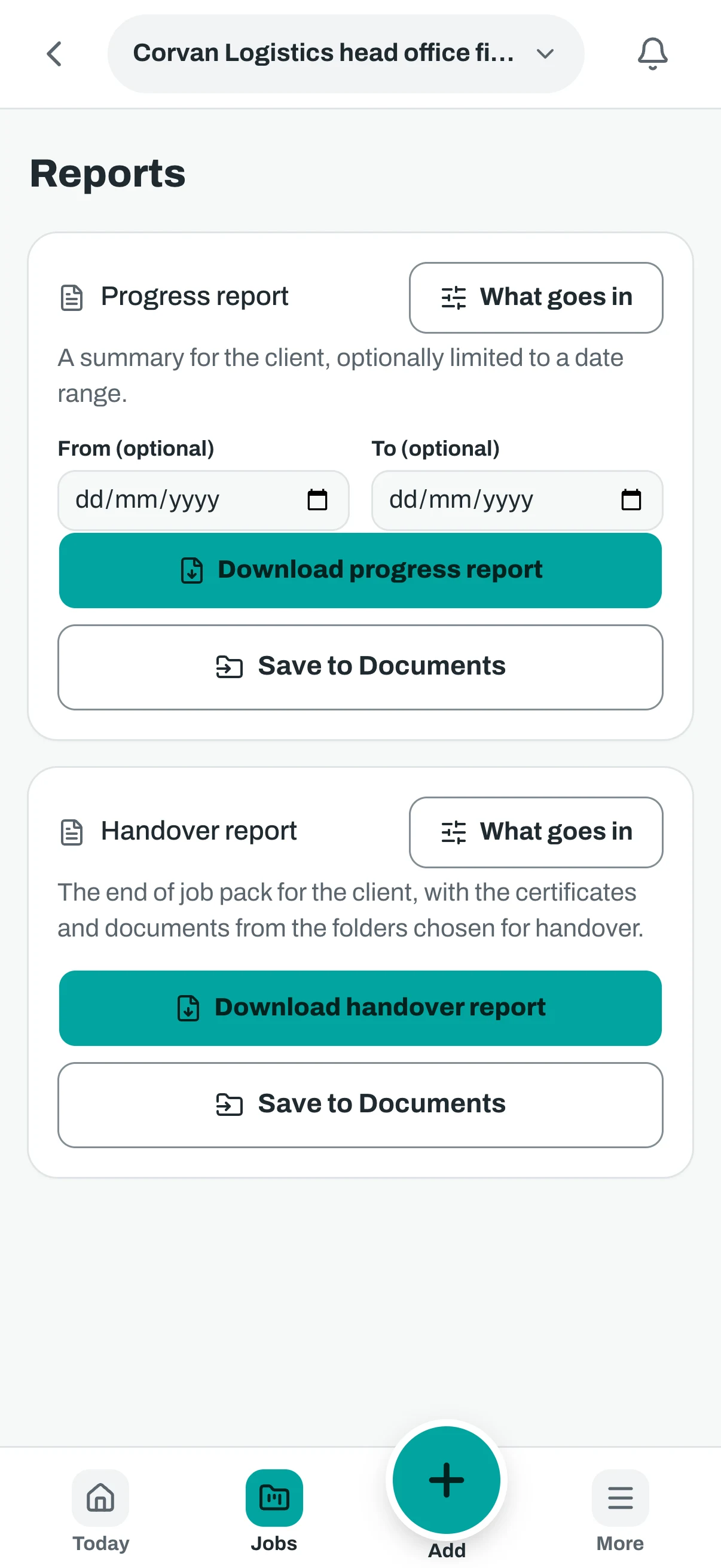
Task: Open the calendar picker in the To field
Action: pyautogui.click(x=631, y=500)
